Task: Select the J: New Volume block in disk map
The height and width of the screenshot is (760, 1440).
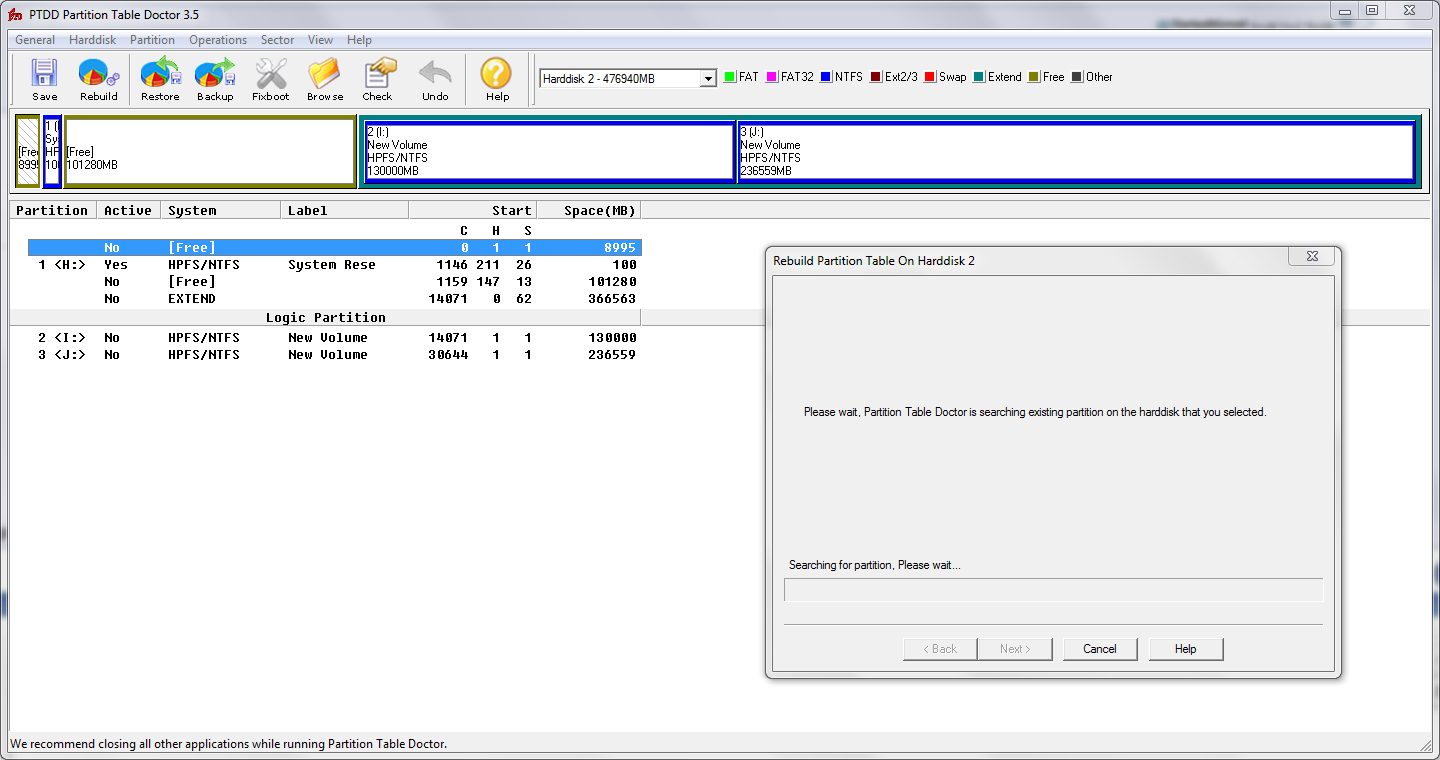Action: (1076, 152)
